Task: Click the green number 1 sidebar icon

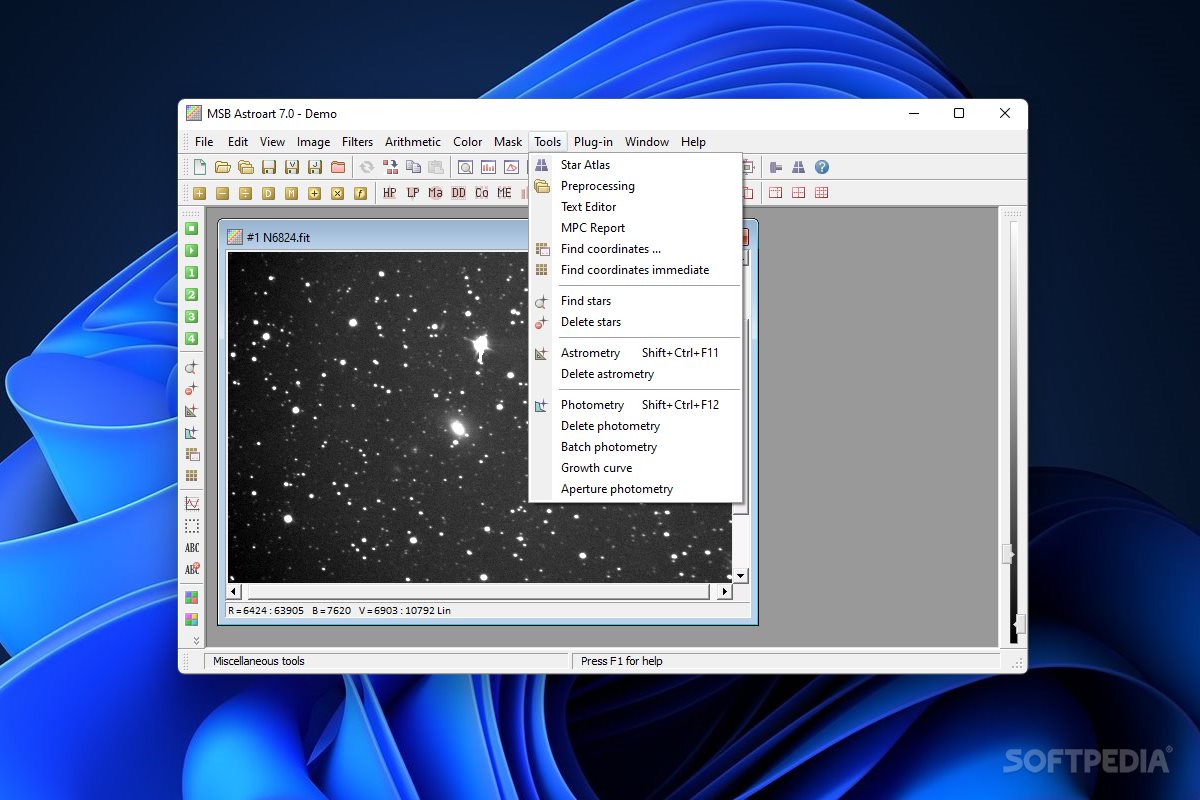Action: pos(191,272)
